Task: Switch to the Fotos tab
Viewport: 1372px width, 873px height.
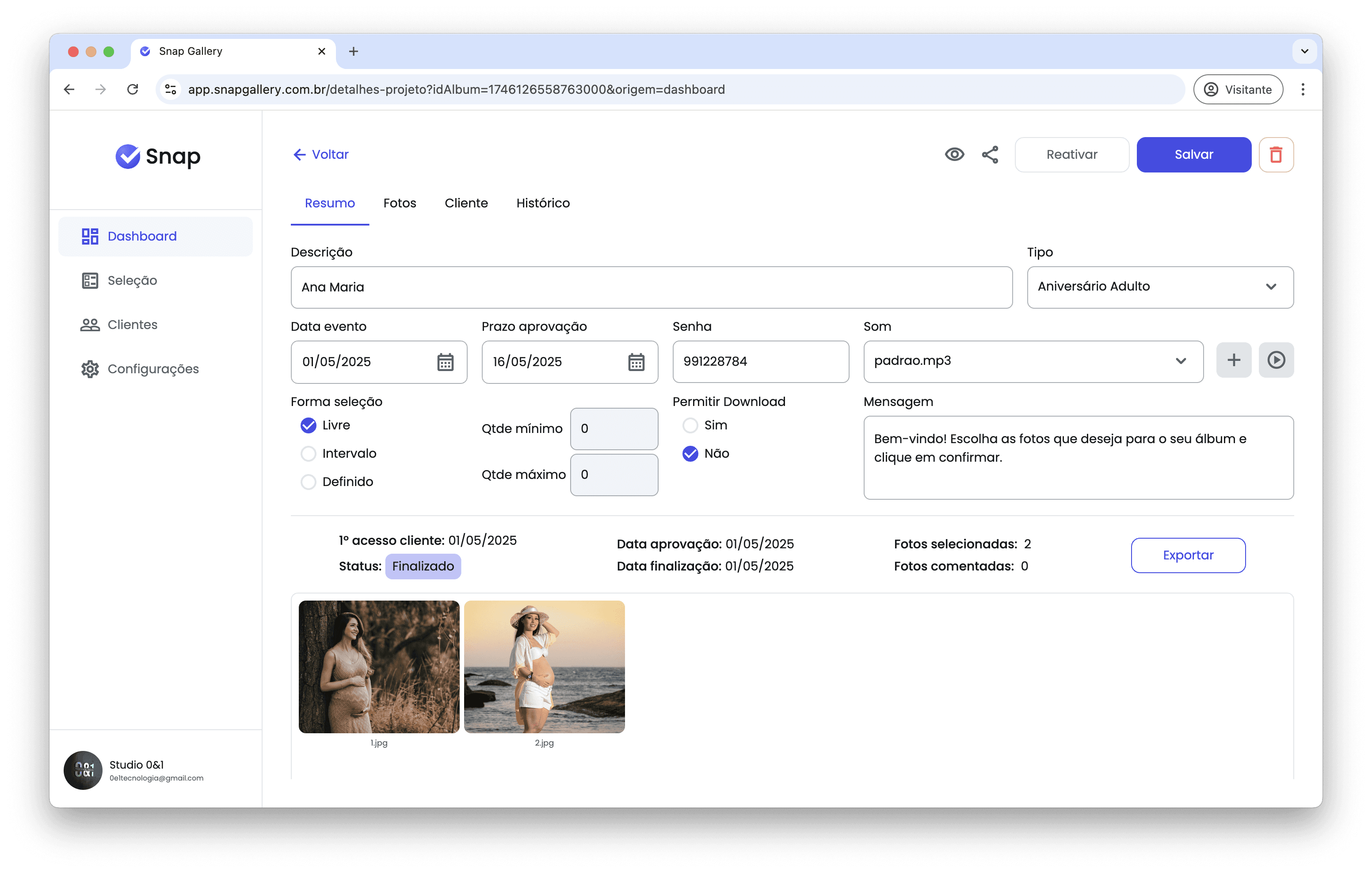Action: [400, 203]
